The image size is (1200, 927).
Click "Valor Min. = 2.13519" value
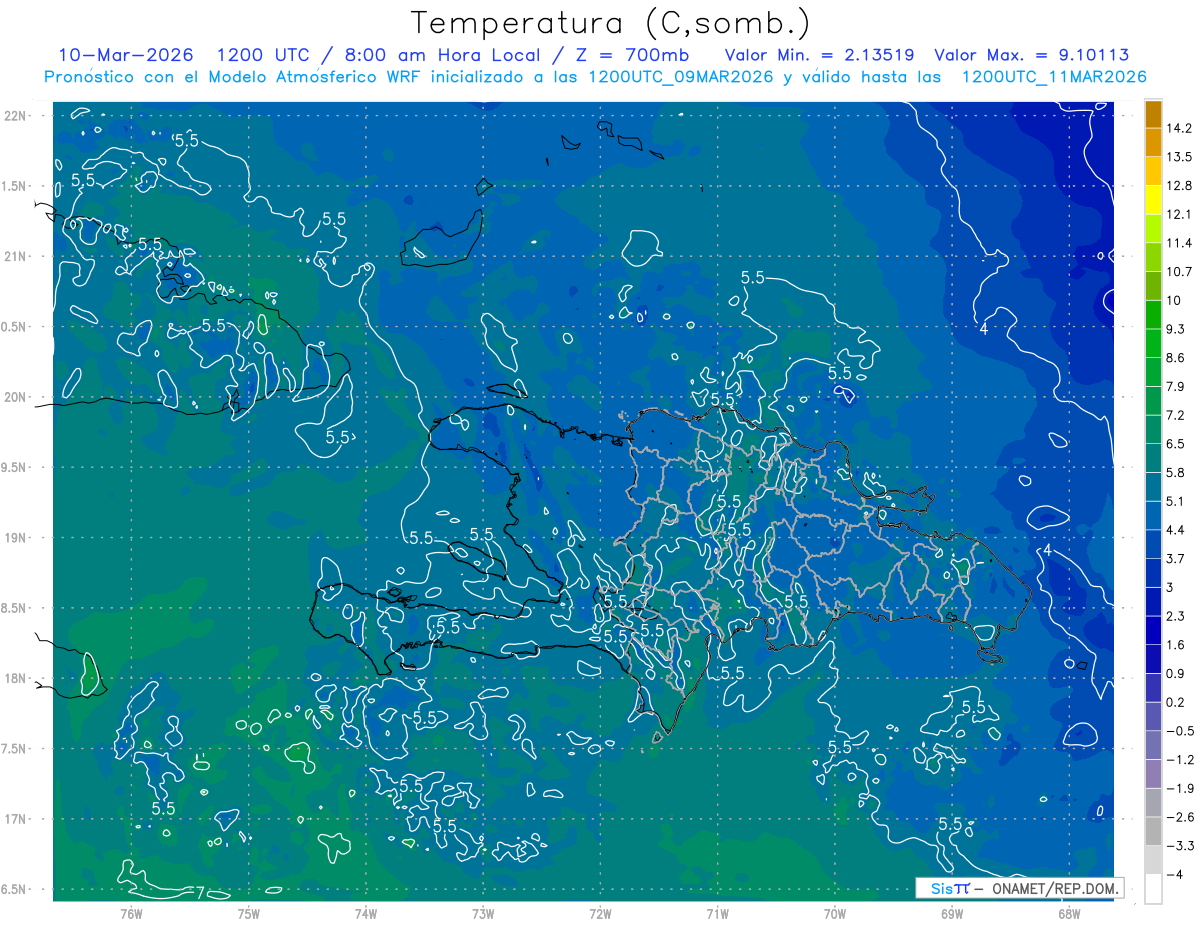[x=820, y=55]
